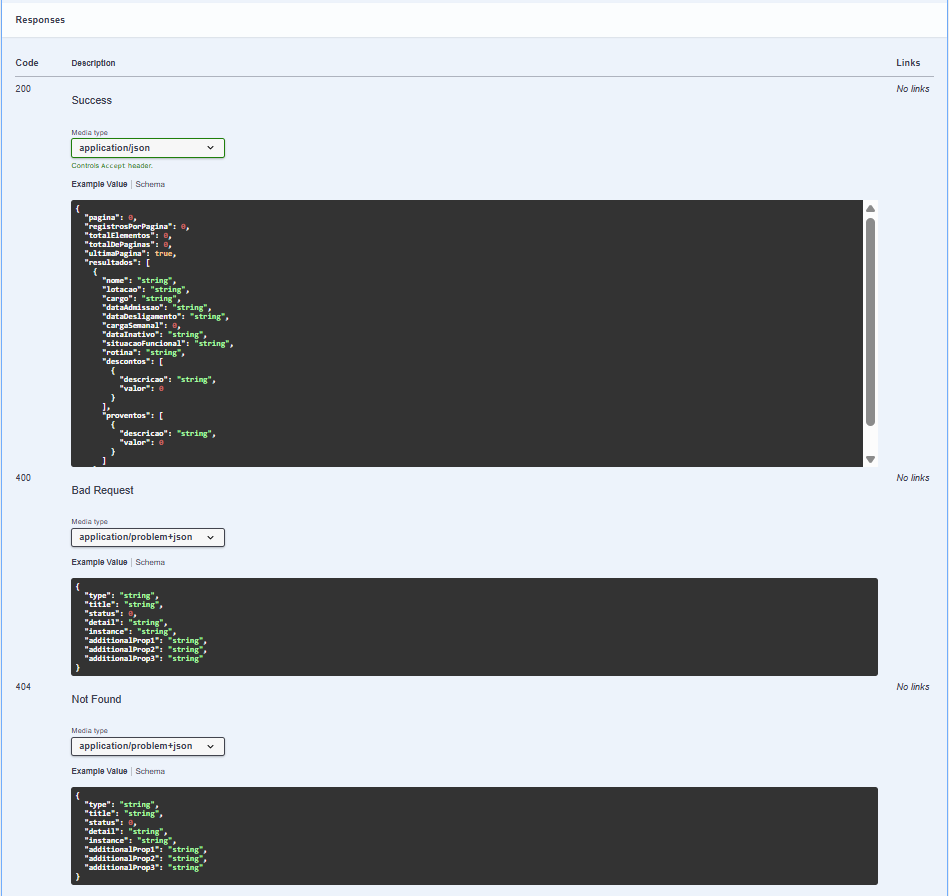Select Example Value tab under 200 Success
949x896 pixels.
tap(99, 184)
